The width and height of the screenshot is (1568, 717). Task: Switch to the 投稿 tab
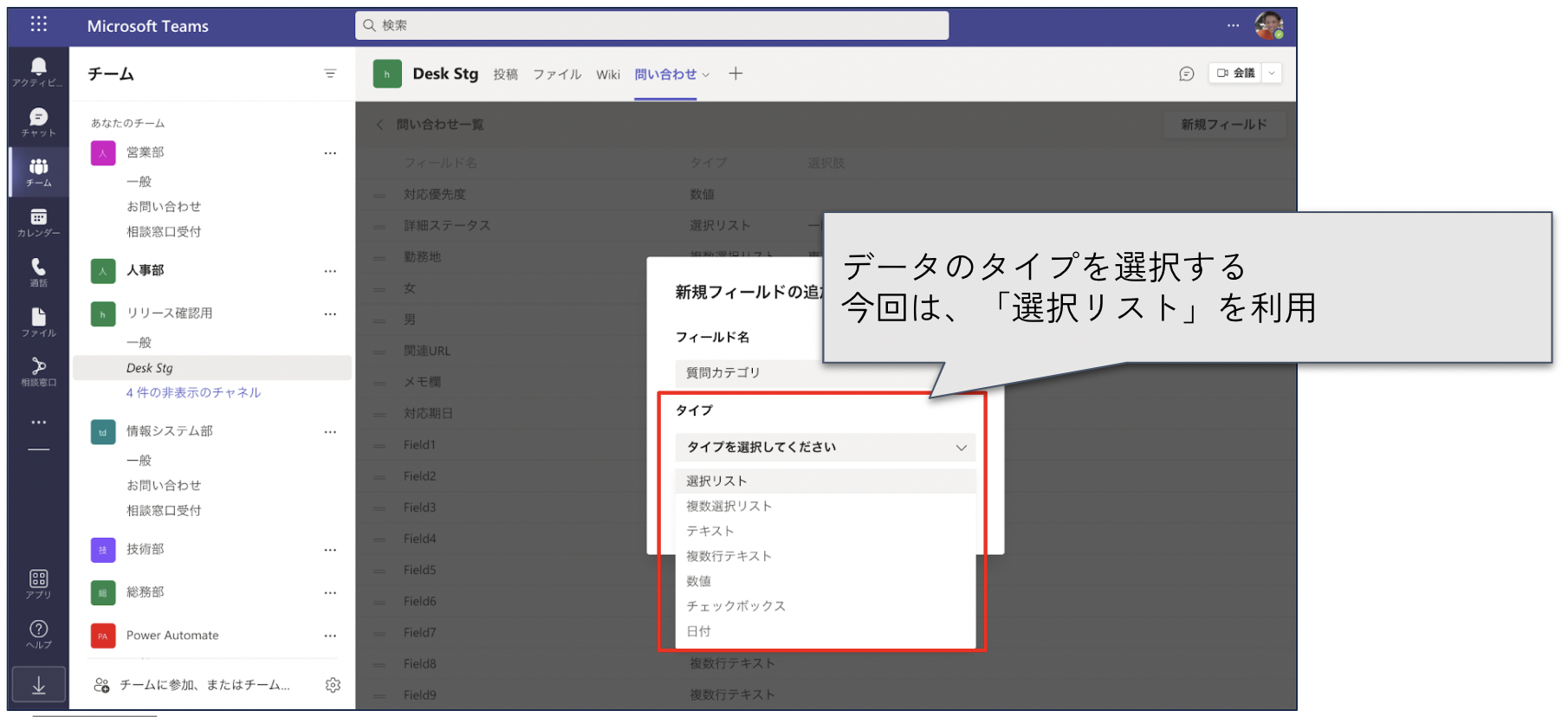[506, 74]
